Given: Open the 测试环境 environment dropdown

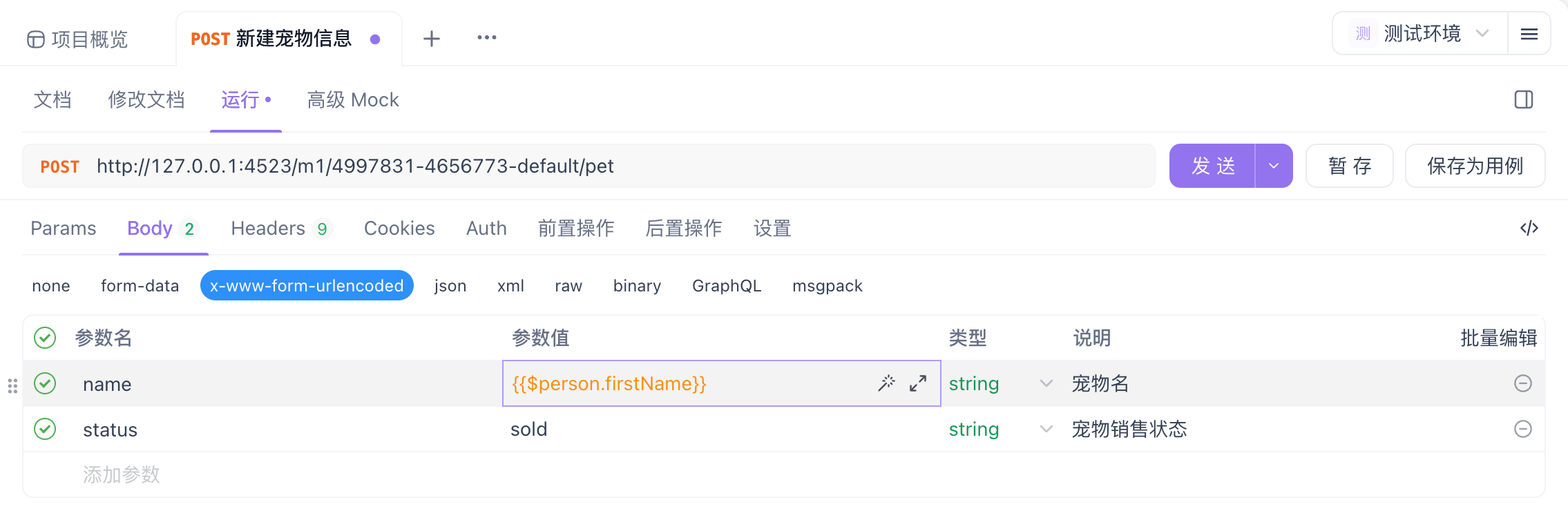Looking at the screenshot, I should click(x=1420, y=34).
